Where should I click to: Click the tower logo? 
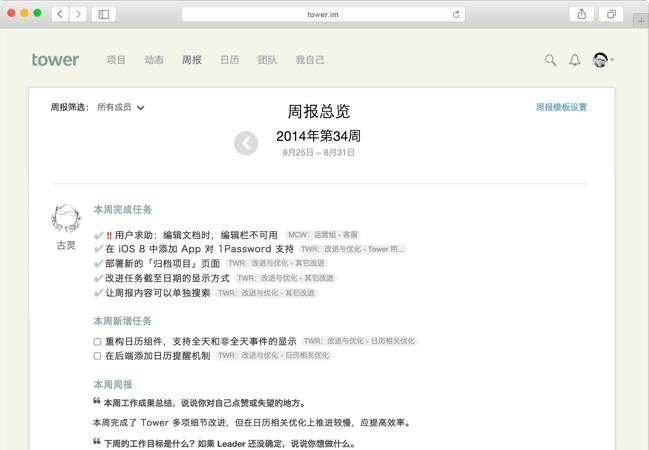tap(55, 60)
